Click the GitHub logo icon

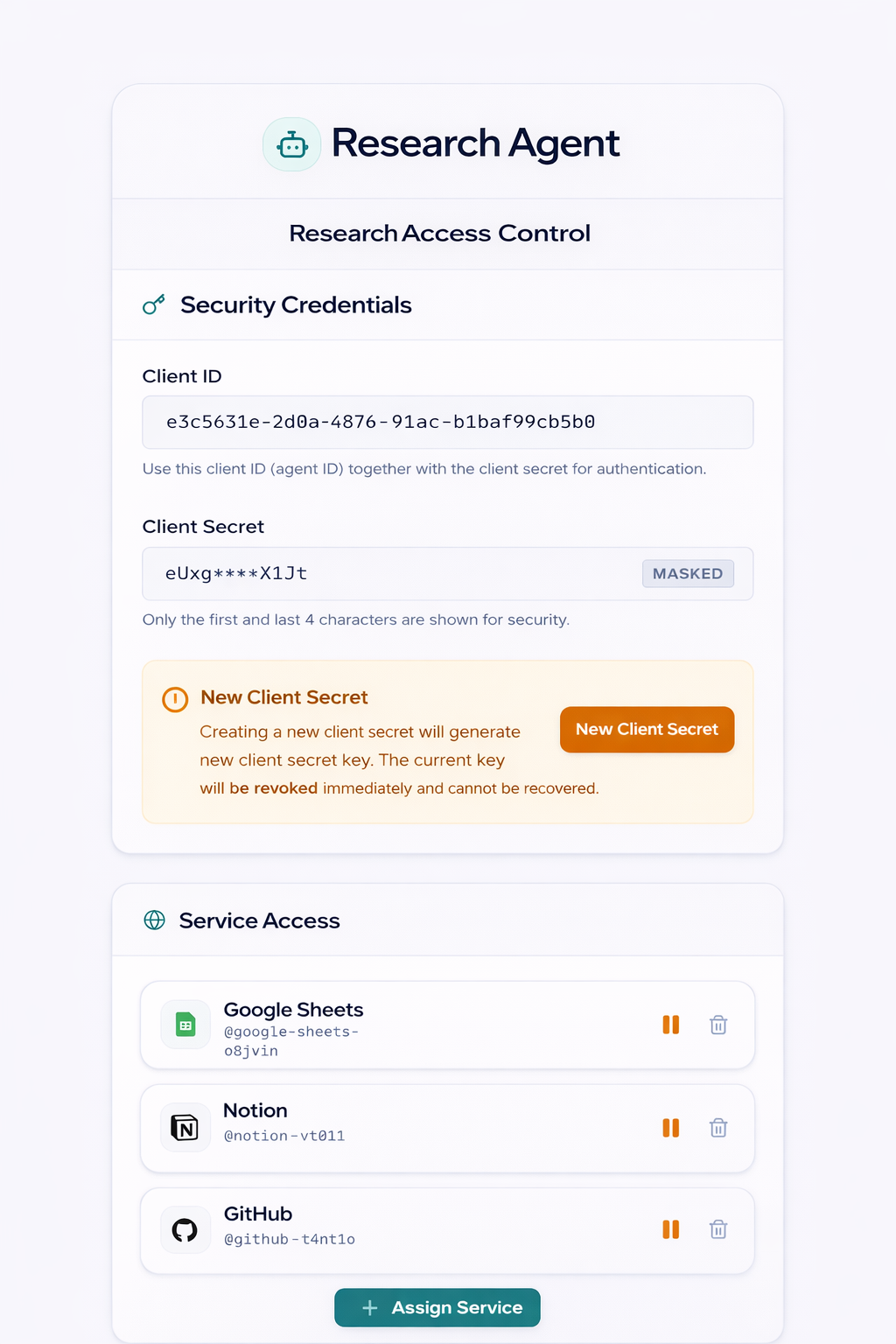[185, 1230]
